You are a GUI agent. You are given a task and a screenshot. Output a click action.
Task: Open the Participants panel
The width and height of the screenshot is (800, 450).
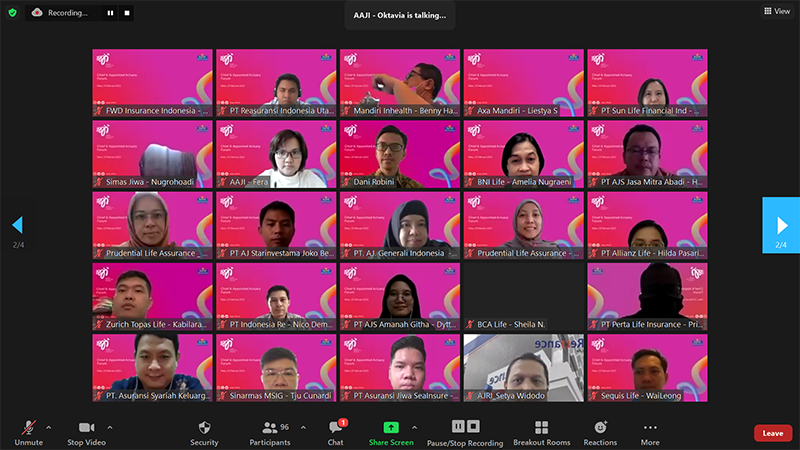click(x=270, y=433)
